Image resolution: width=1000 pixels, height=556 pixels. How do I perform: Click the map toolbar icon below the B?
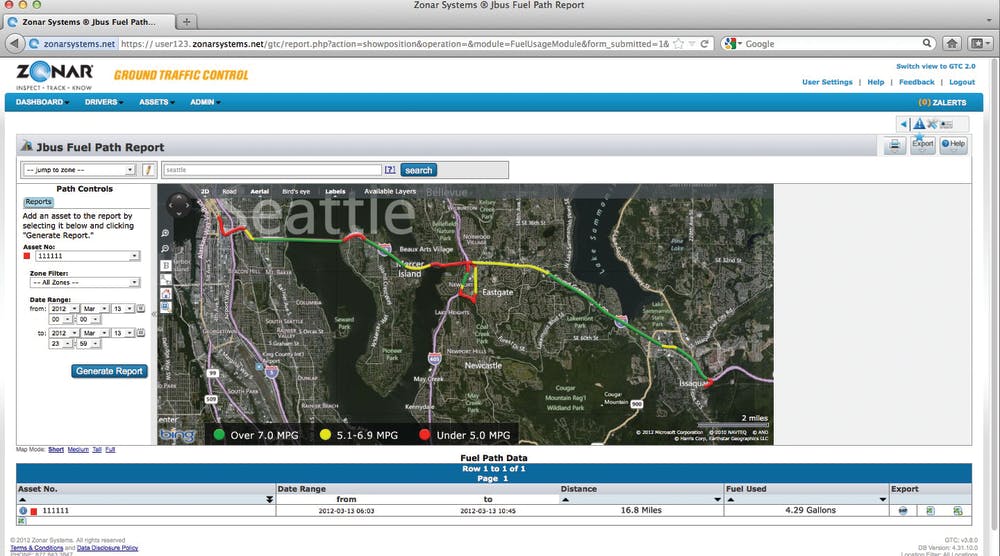tap(166, 279)
